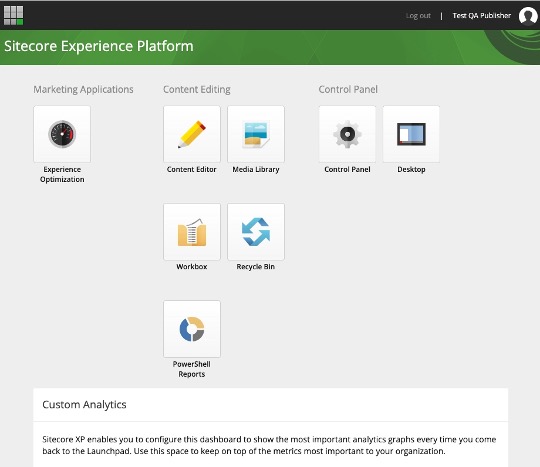Viewport: 540px width, 467px height.
Task: Click the Media Library label text
Action: [256, 169]
